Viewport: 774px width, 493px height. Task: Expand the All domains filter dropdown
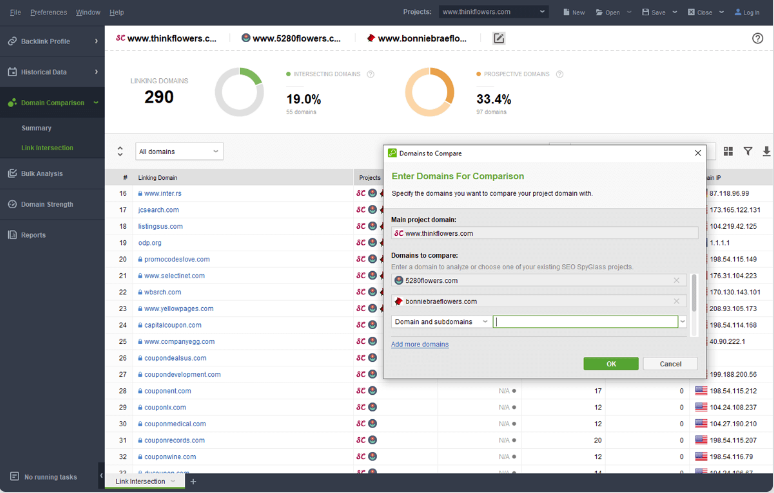[x=179, y=152]
